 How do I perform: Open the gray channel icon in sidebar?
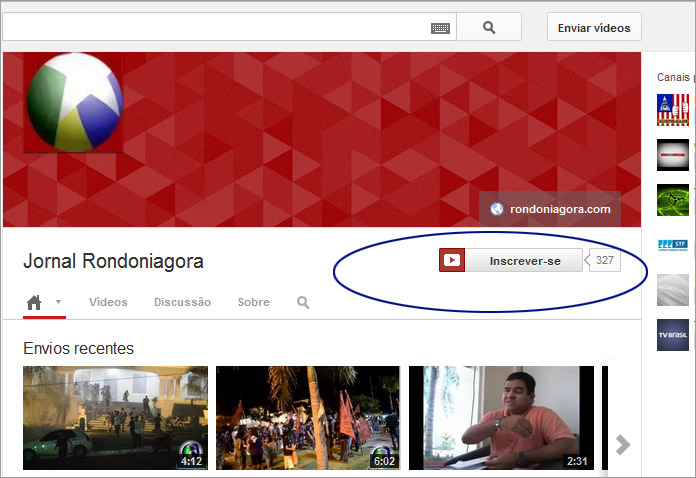point(673,290)
